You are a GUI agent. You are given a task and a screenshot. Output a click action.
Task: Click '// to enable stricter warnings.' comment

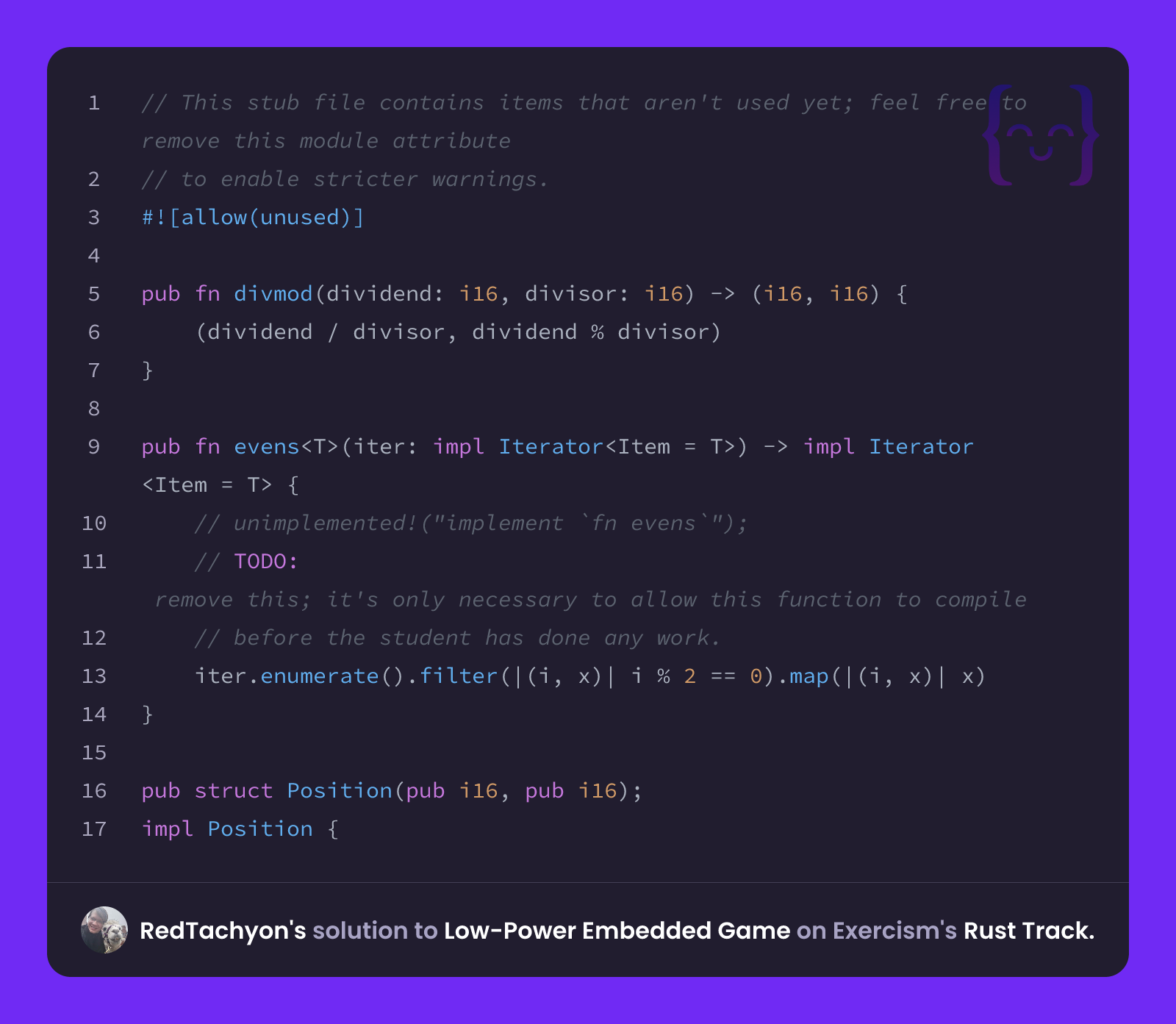(x=345, y=179)
